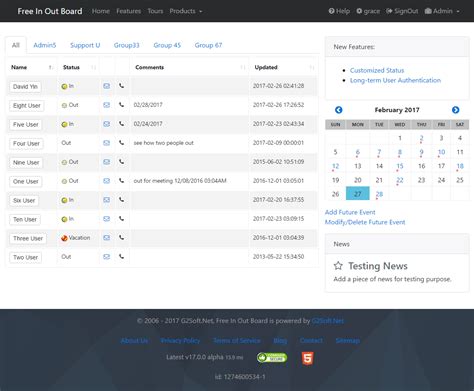
Task: Sort table by Comments column
Action: click(189, 67)
